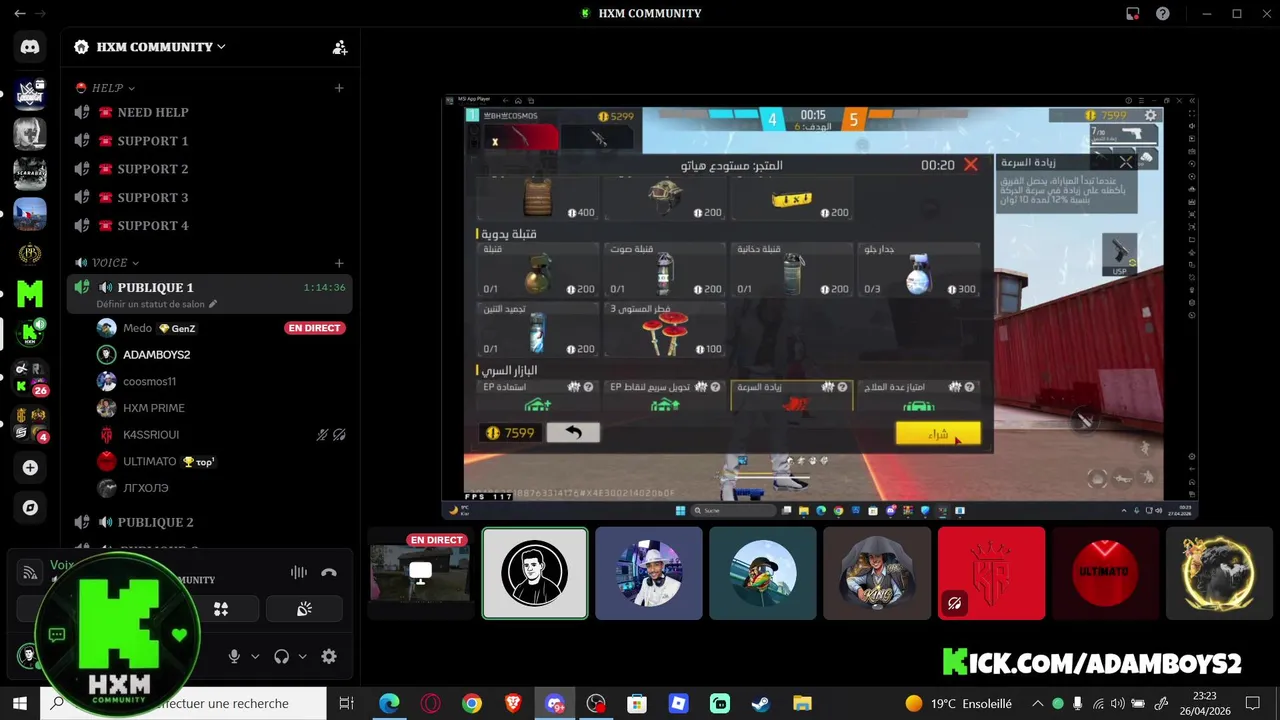Click the voice connection status icon
Screen dimensions: 1280x720
(31, 573)
